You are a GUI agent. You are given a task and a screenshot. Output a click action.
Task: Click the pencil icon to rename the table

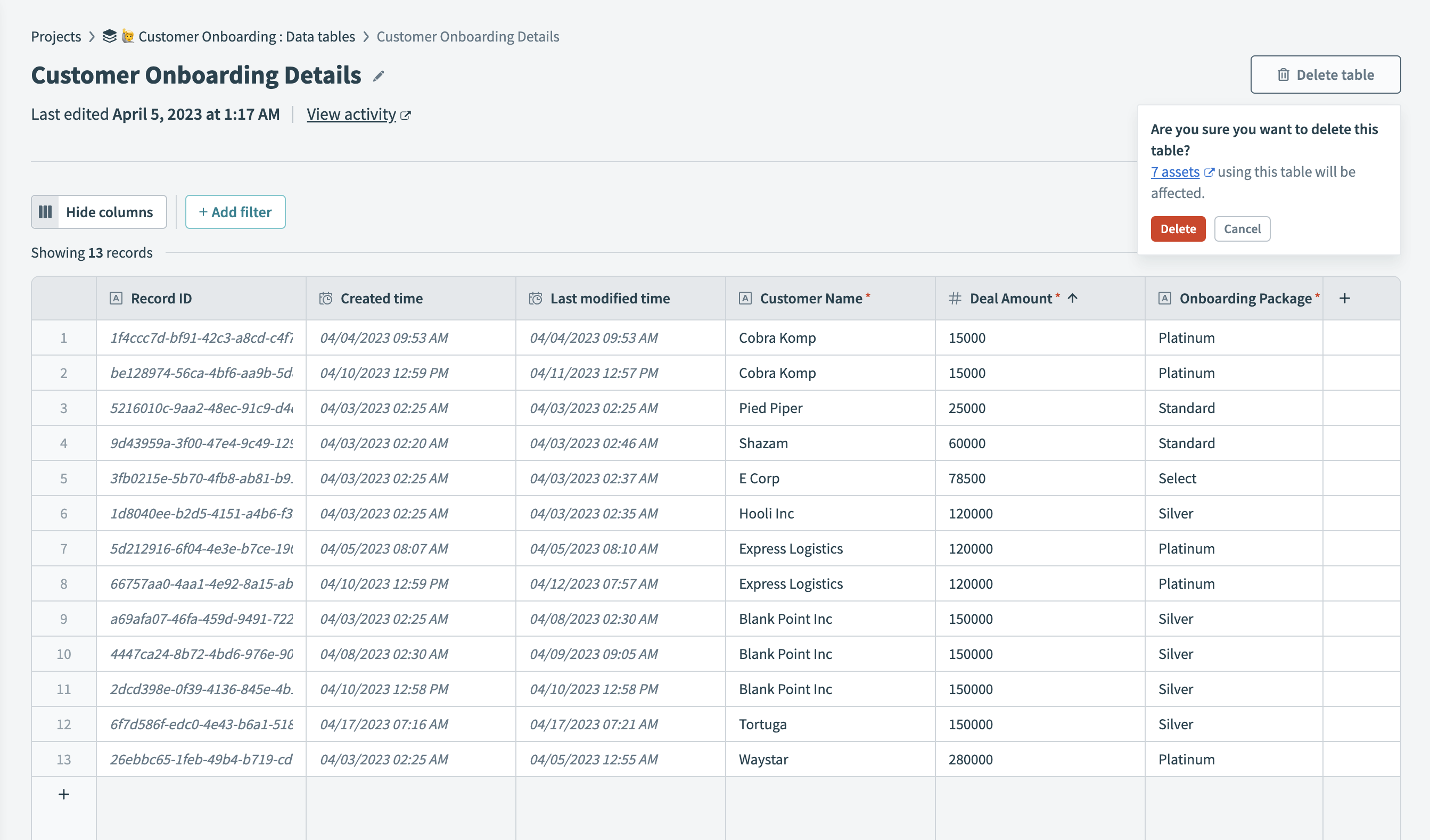click(x=378, y=76)
